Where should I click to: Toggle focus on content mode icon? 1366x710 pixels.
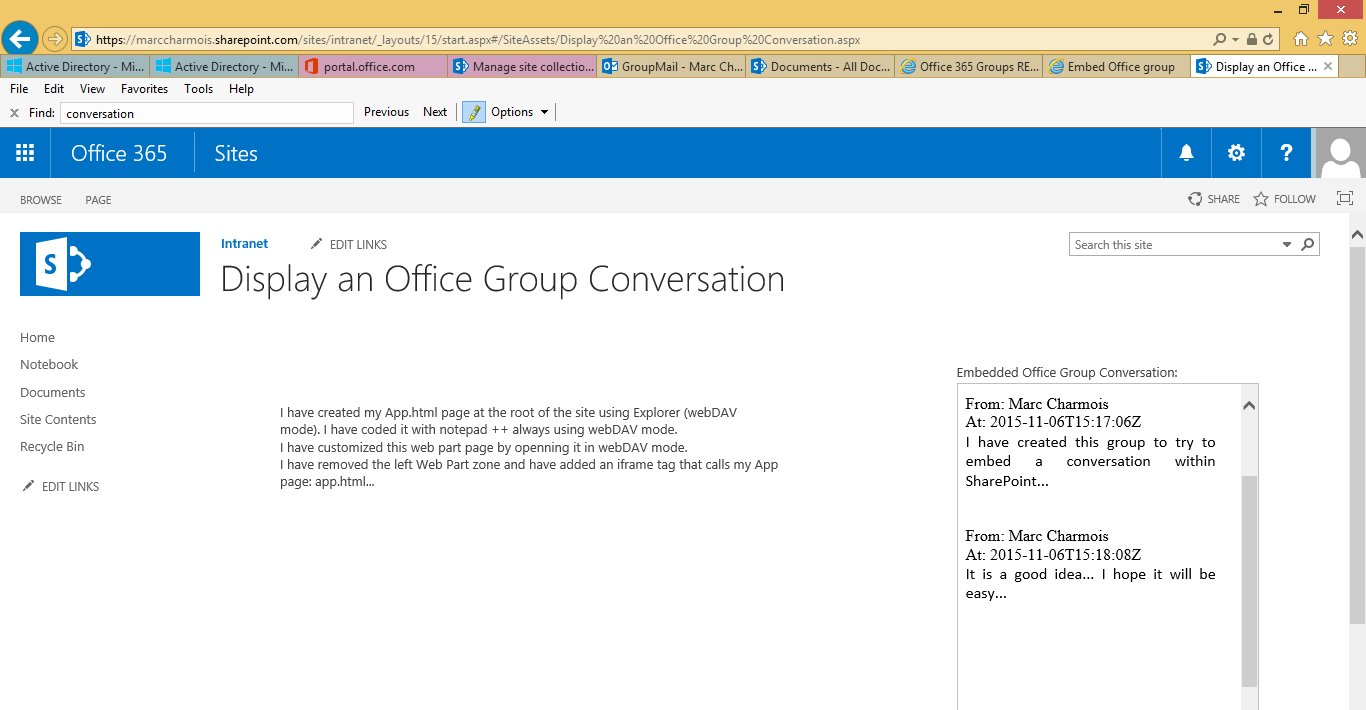1345,199
